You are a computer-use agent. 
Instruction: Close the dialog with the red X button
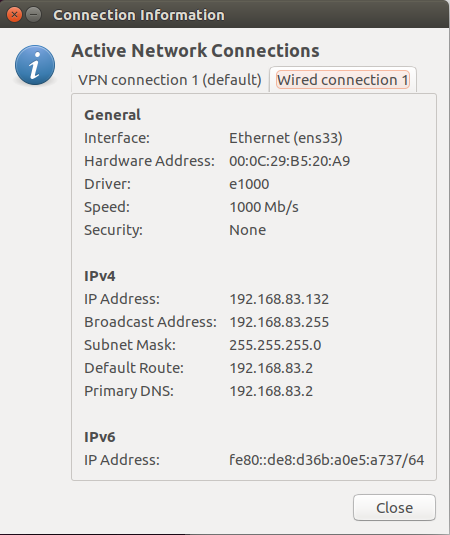click(x=14, y=15)
